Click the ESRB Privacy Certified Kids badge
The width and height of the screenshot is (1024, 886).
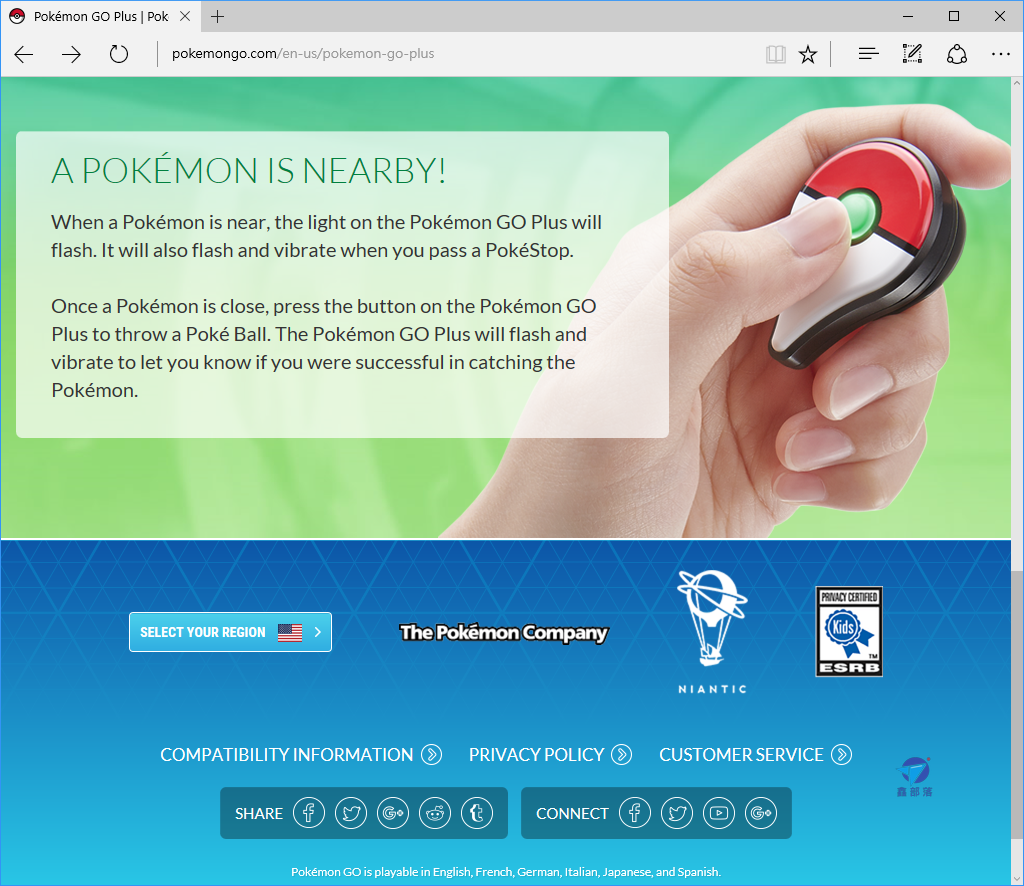click(849, 631)
